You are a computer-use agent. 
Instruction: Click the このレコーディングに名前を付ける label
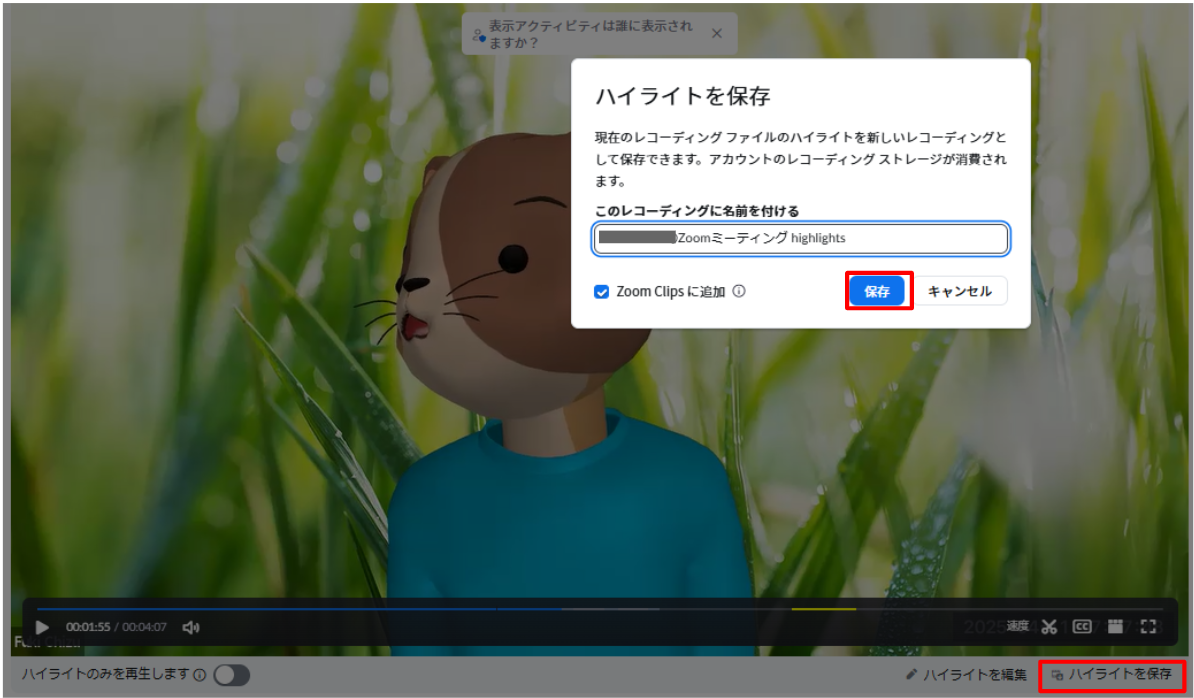click(x=697, y=211)
